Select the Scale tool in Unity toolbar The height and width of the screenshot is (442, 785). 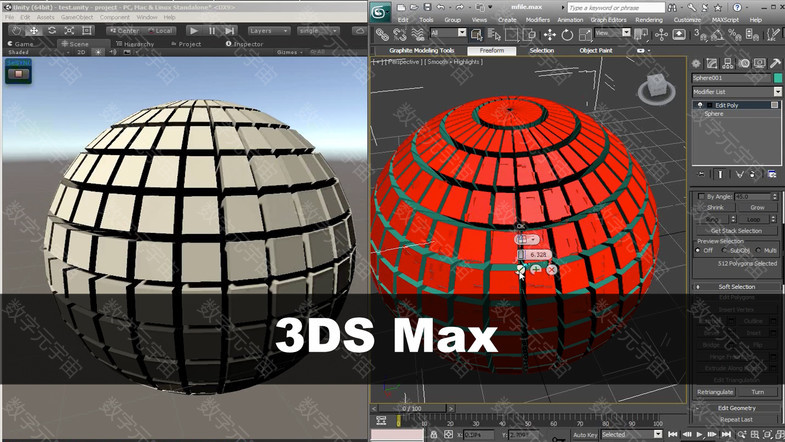[x=69, y=31]
